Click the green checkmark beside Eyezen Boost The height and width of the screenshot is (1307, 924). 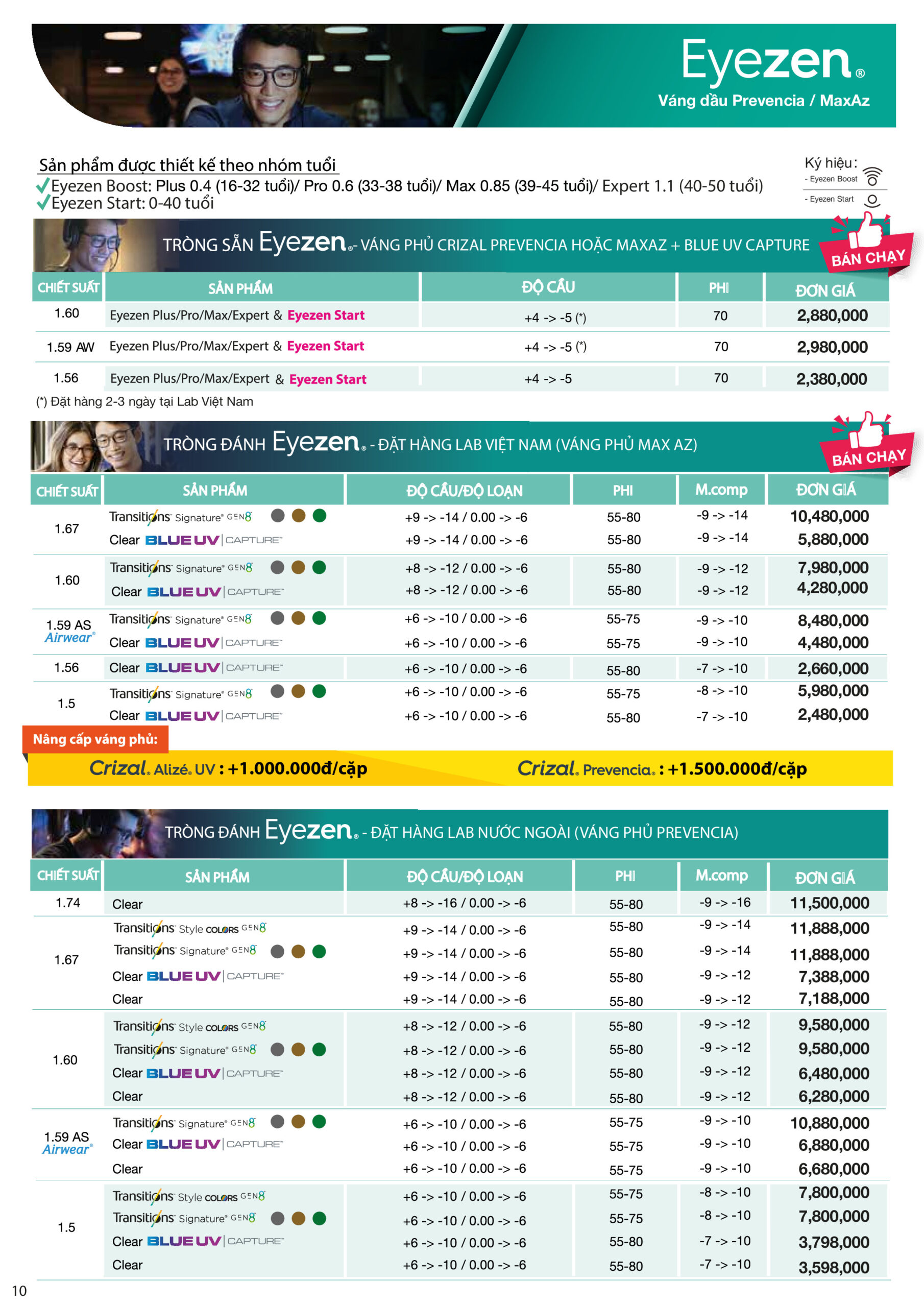click(43, 185)
